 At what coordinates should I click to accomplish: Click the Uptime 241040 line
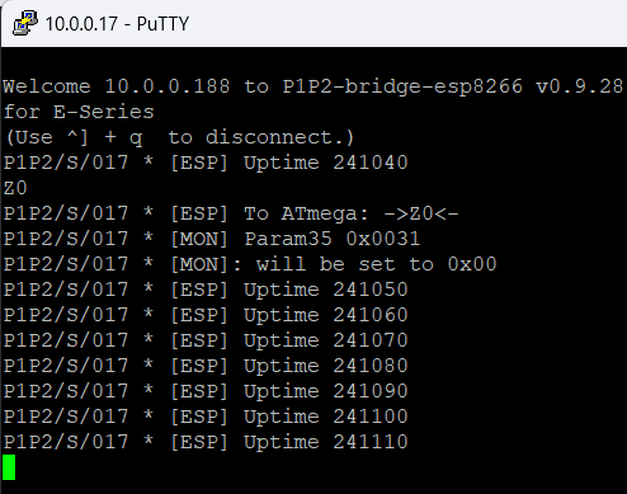[x=205, y=162]
